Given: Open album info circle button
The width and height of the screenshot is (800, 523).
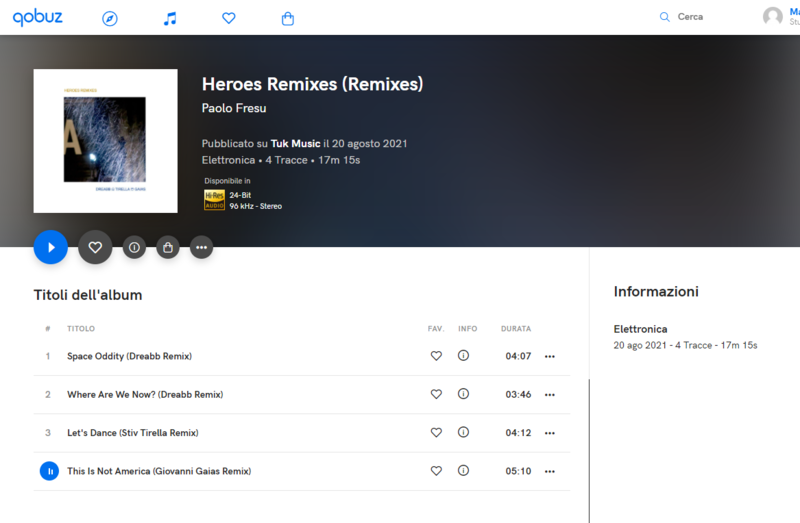Looking at the screenshot, I should coord(134,247).
